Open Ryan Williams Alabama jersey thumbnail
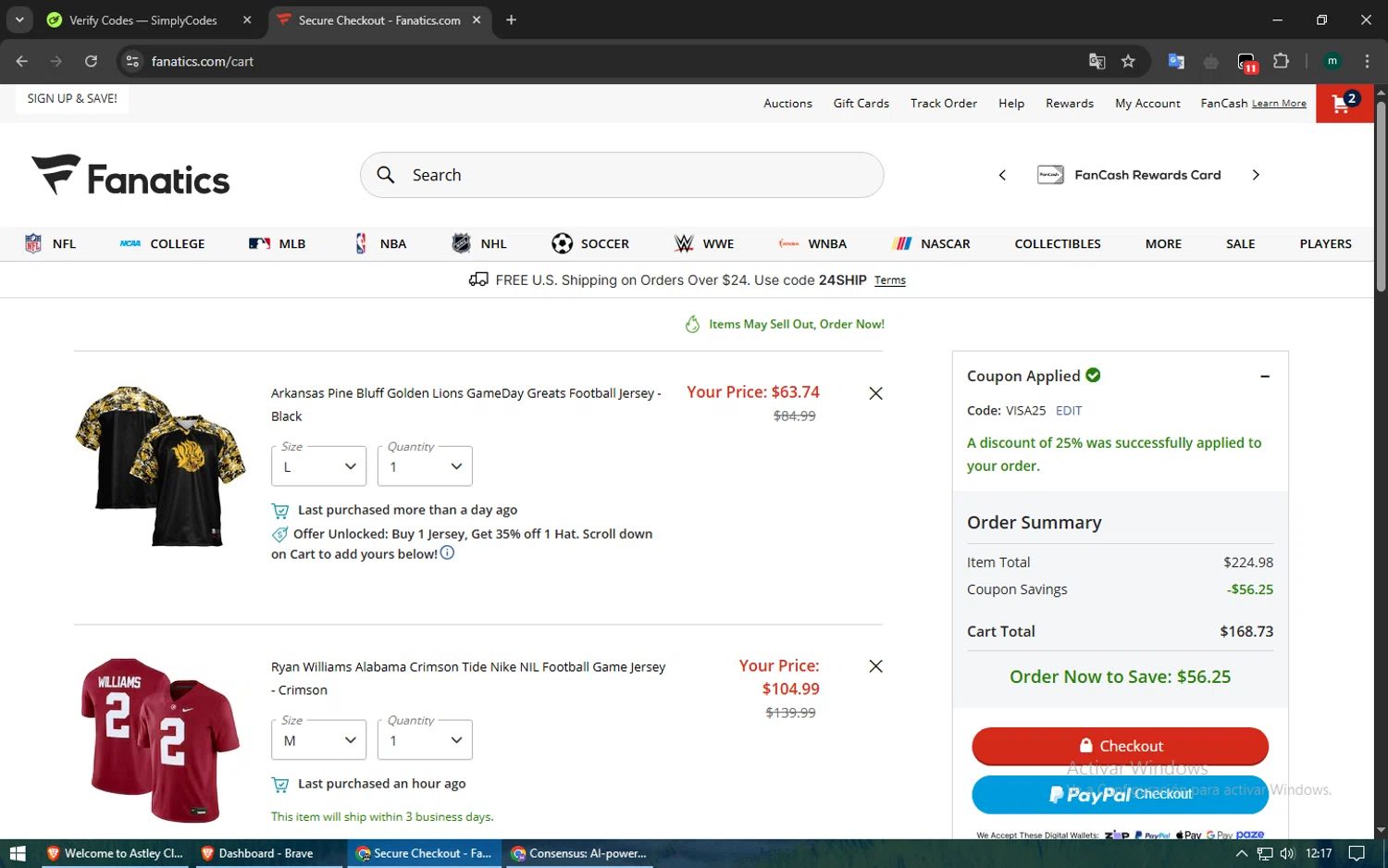The width and height of the screenshot is (1388, 868). pos(160,740)
